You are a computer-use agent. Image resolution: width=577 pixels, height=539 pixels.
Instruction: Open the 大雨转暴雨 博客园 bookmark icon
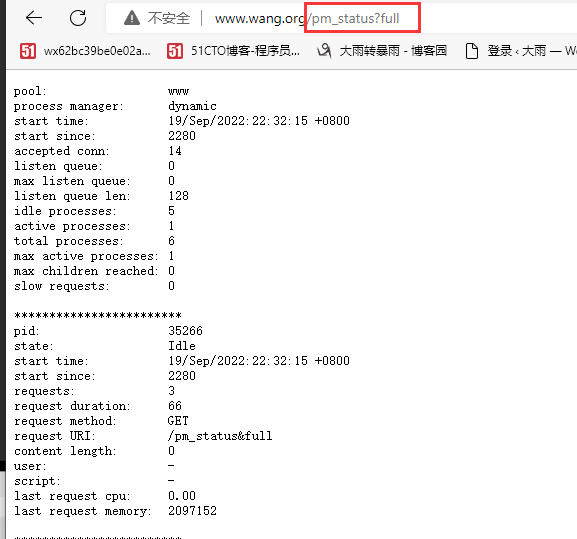[x=324, y=51]
